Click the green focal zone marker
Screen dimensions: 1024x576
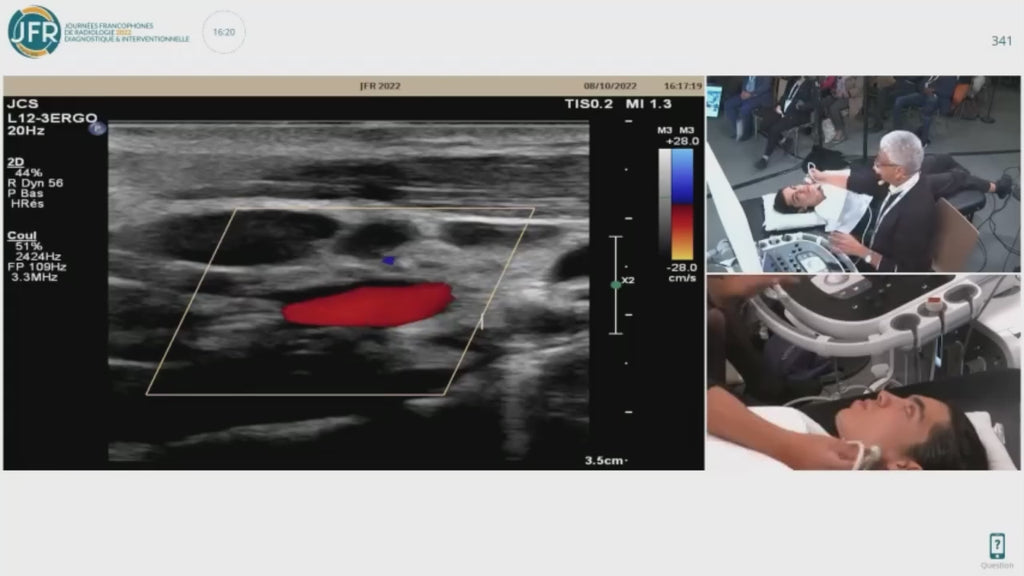pos(616,285)
